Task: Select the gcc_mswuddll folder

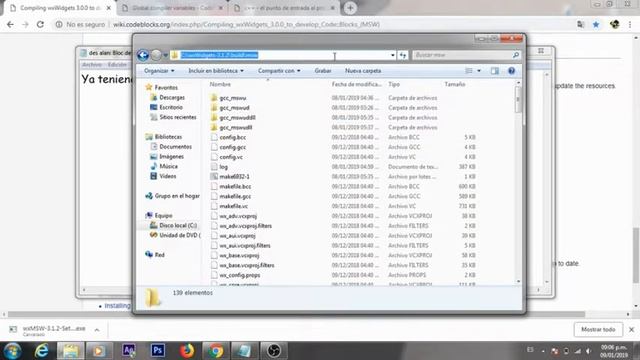Action: [238, 118]
